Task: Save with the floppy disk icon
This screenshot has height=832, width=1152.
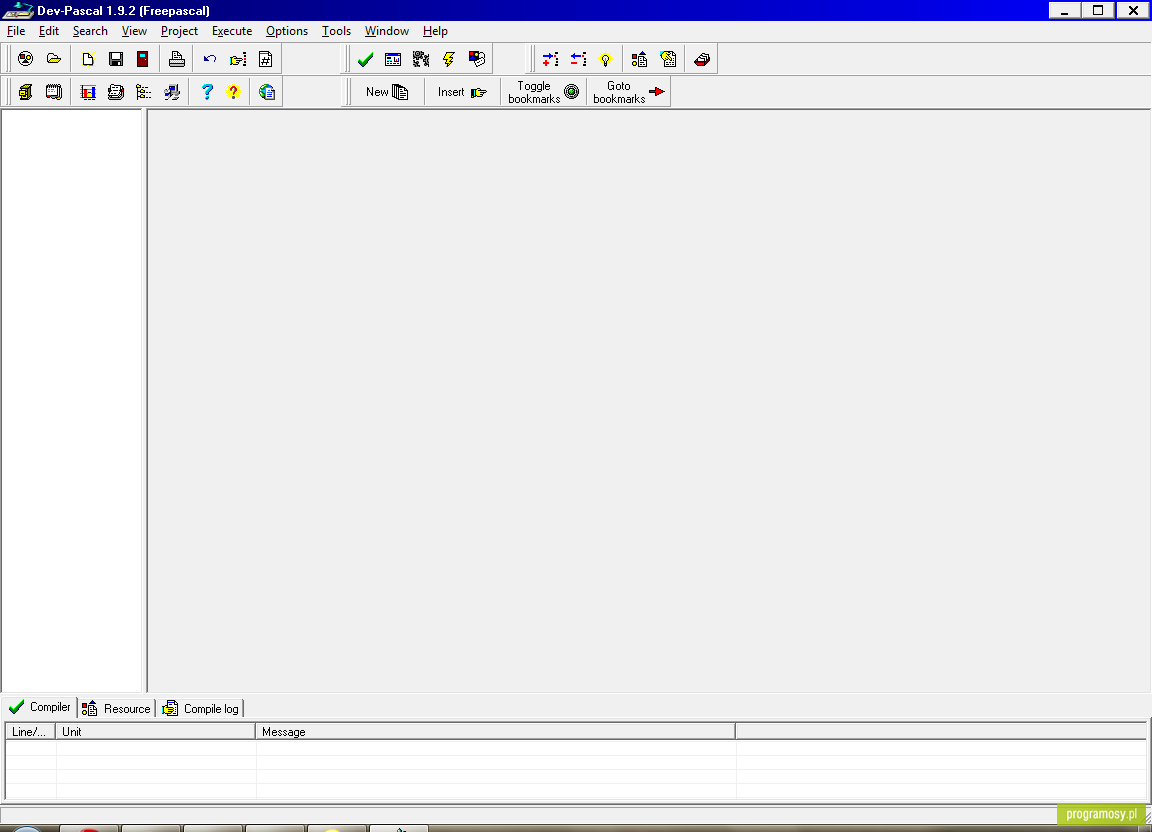Action: point(116,59)
